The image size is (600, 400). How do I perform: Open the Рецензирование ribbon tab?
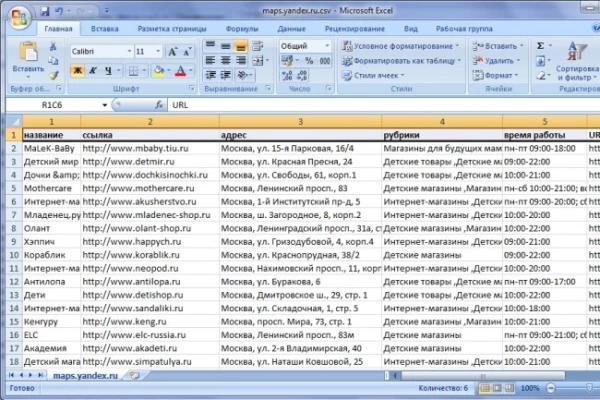click(x=355, y=29)
